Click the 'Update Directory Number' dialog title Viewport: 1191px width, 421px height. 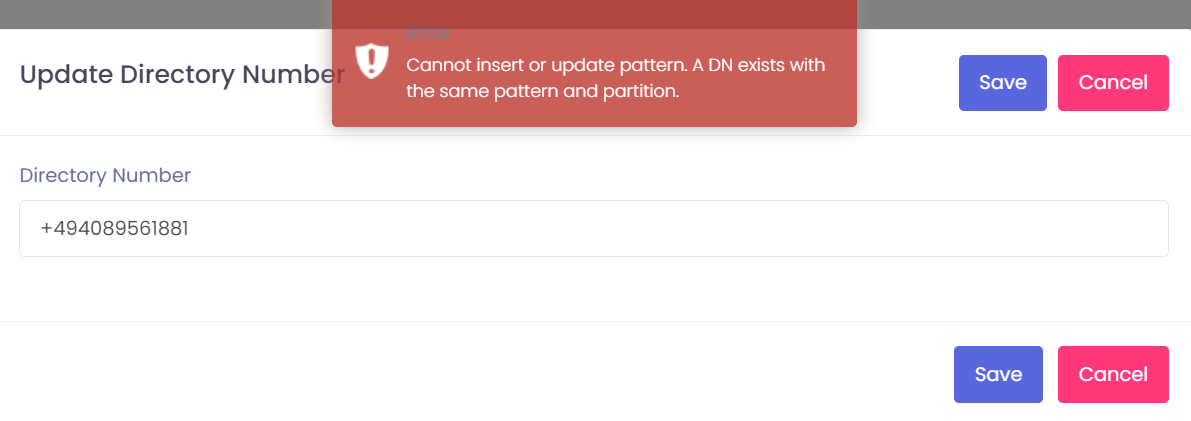tap(182, 75)
